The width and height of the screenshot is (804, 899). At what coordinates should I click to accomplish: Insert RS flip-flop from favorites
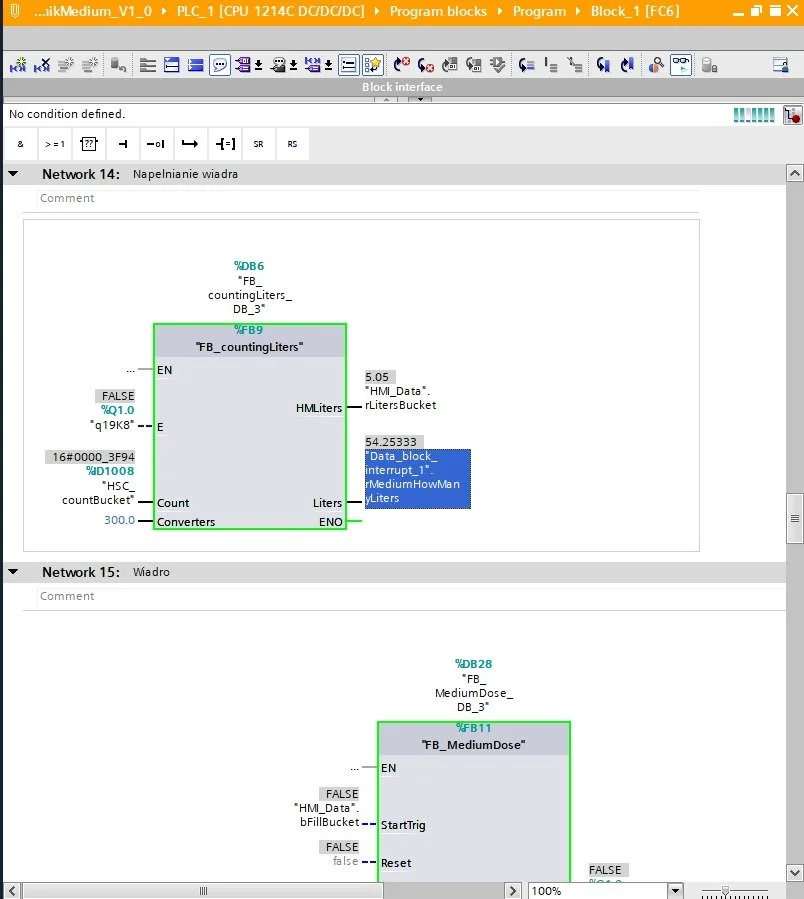292,144
